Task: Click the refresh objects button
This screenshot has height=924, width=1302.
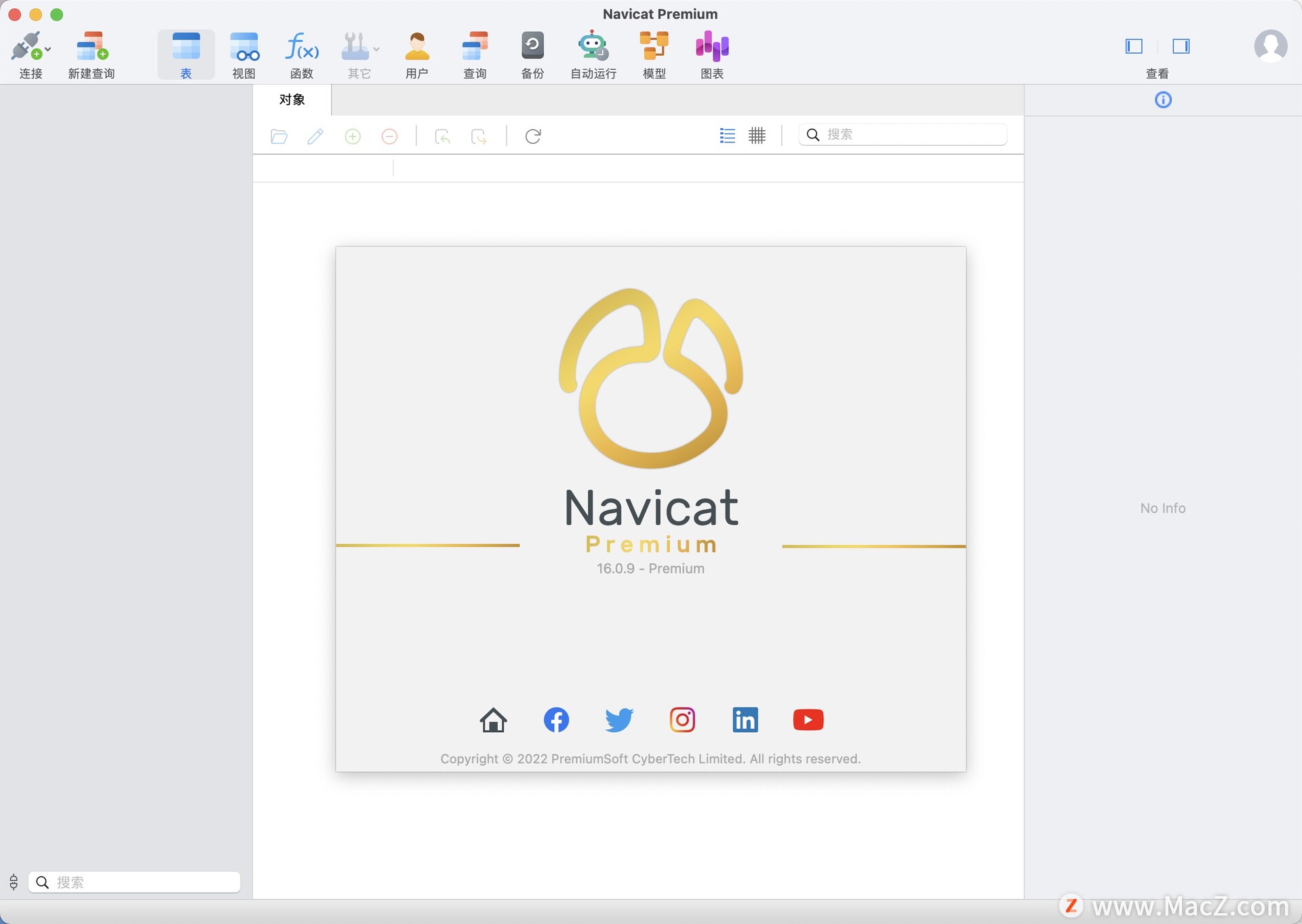Action: pyautogui.click(x=533, y=136)
